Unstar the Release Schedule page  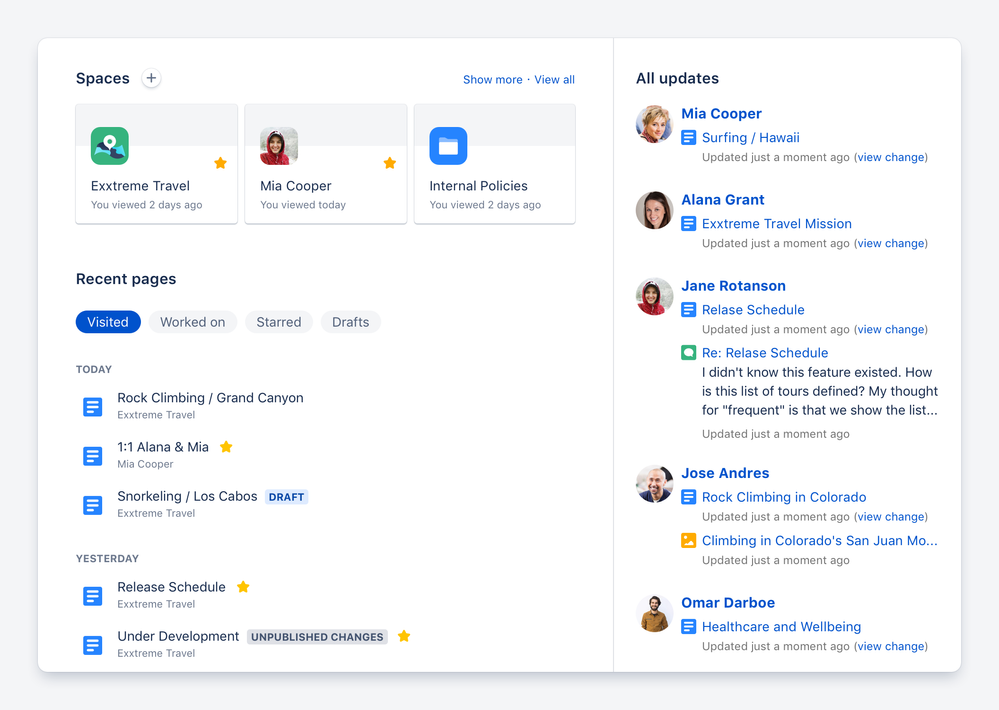click(243, 587)
